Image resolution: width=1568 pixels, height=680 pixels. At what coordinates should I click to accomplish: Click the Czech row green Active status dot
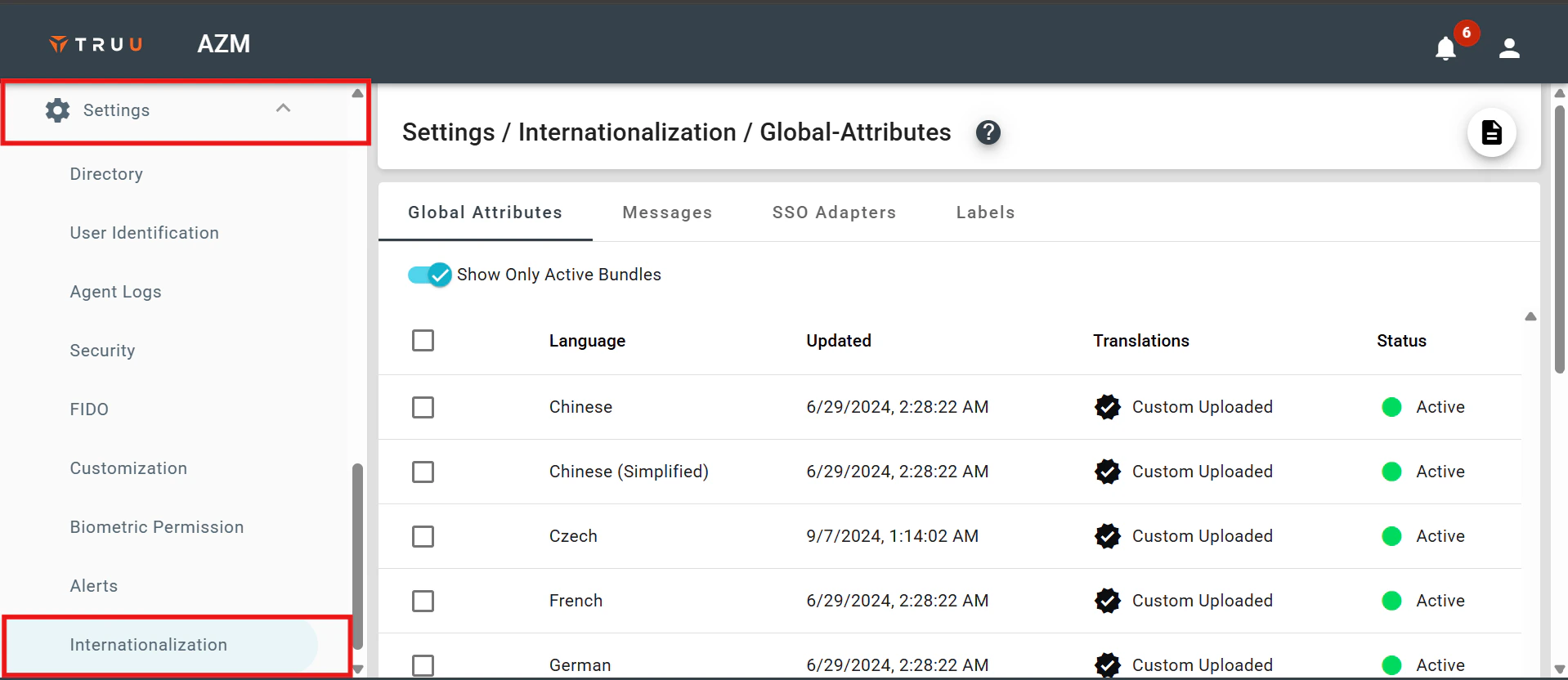coord(1391,536)
